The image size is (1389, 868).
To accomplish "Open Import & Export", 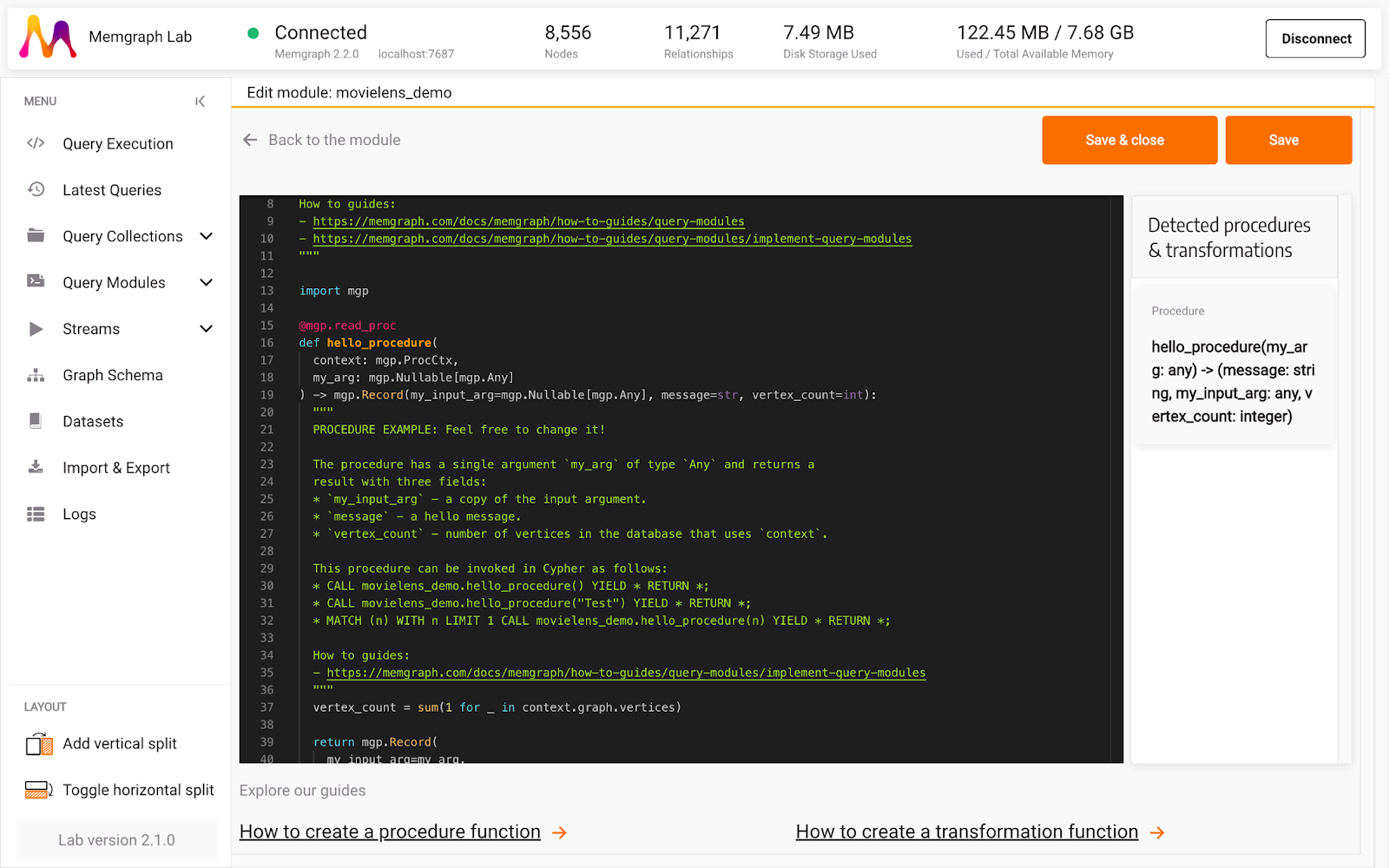I will [x=115, y=467].
